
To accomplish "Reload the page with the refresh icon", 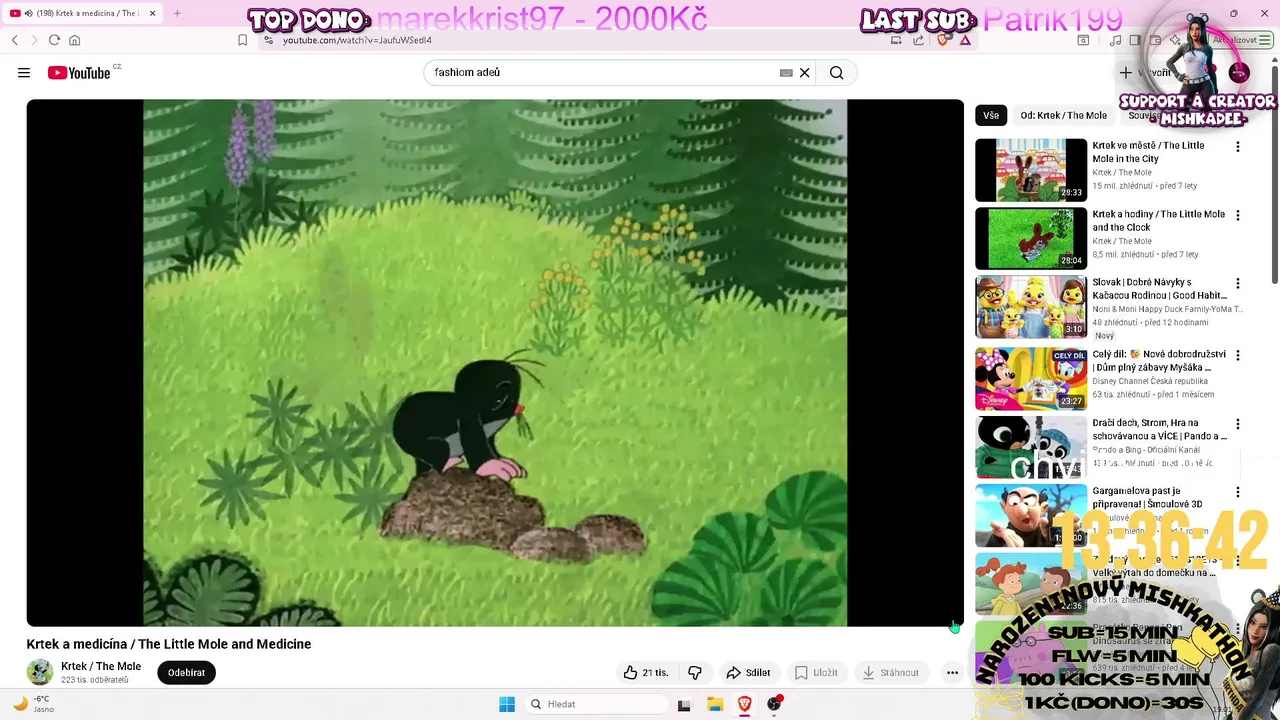I will click(54, 40).
